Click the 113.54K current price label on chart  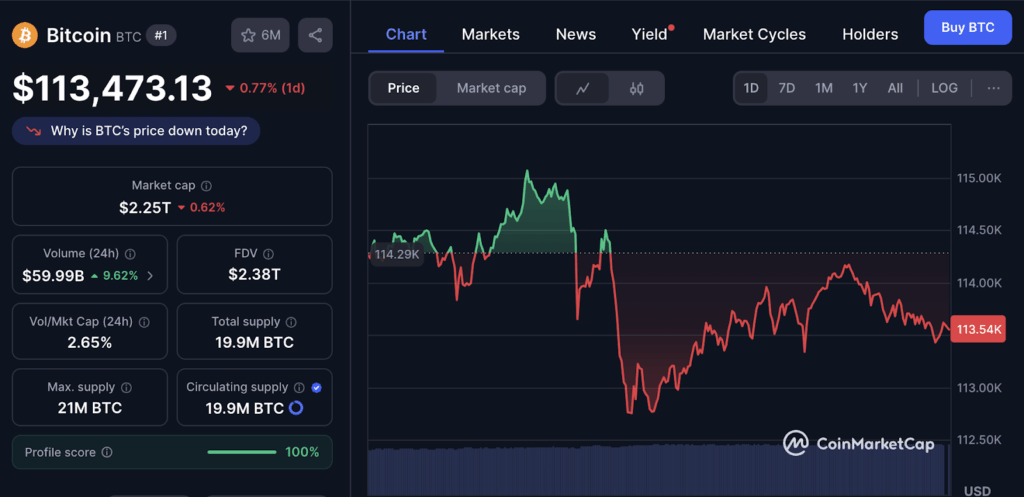(979, 329)
